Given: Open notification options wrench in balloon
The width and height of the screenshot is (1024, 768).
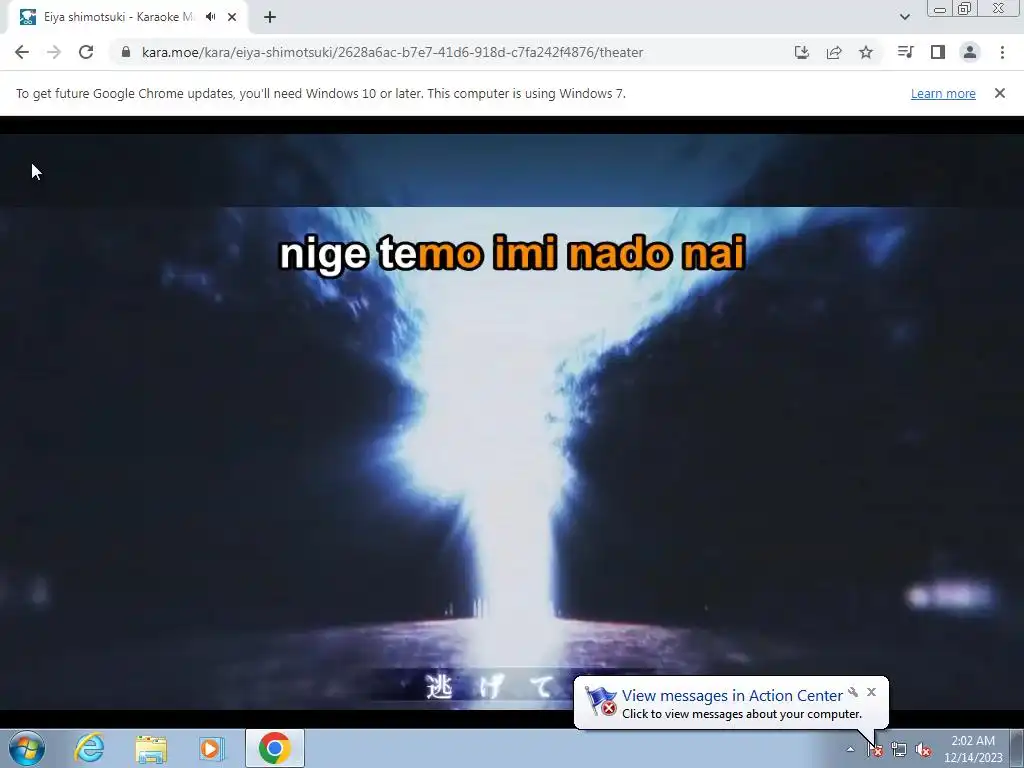Looking at the screenshot, I should [x=853, y=692].
